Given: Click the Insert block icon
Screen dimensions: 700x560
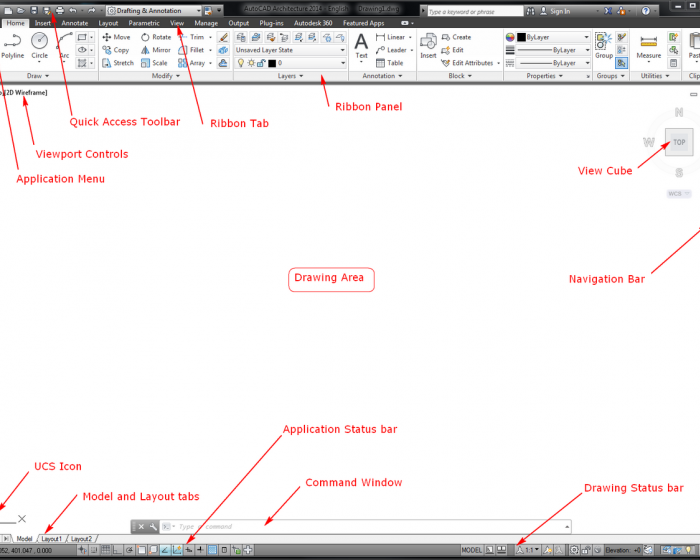Looking at the screenshot, I should [428, 46].
